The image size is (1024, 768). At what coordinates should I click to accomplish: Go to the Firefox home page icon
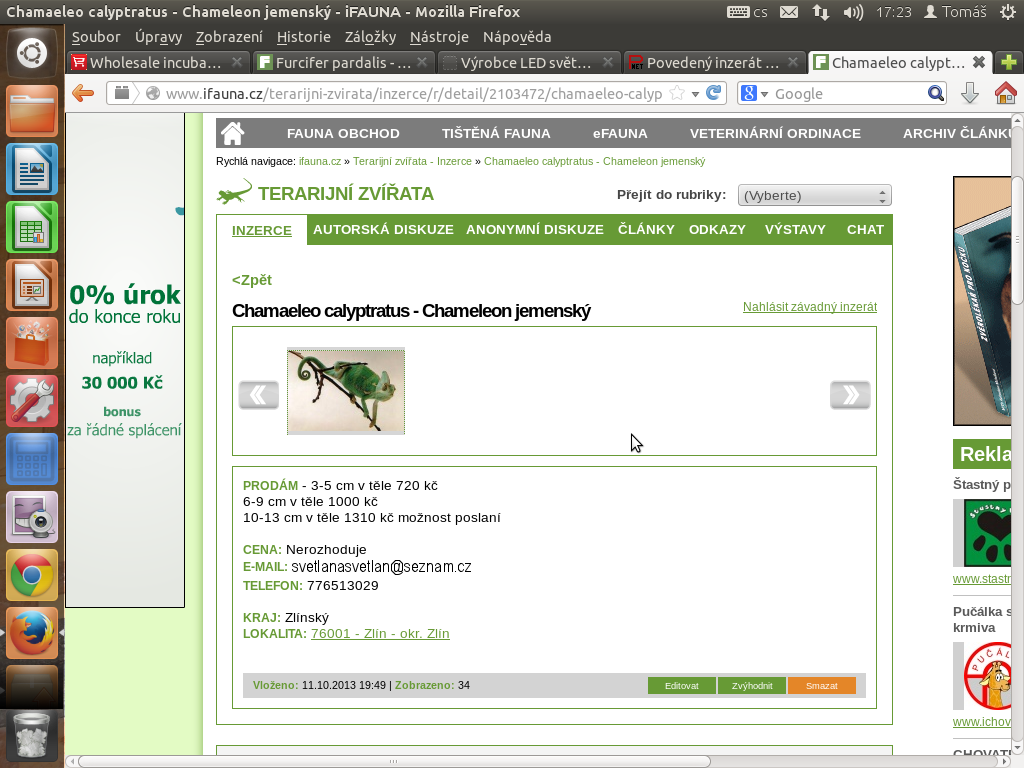pos(1005,93)
